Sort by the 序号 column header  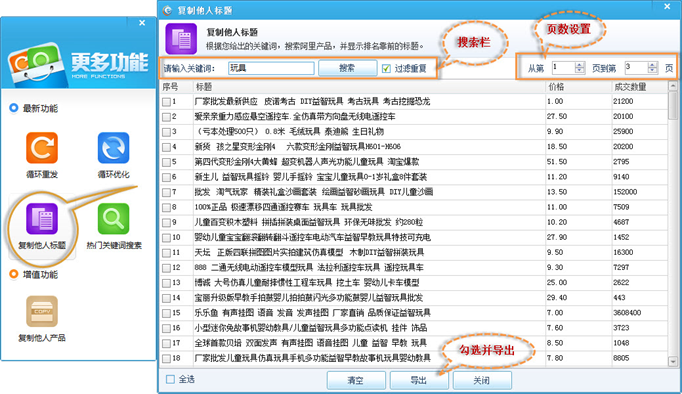coord(177,87)
